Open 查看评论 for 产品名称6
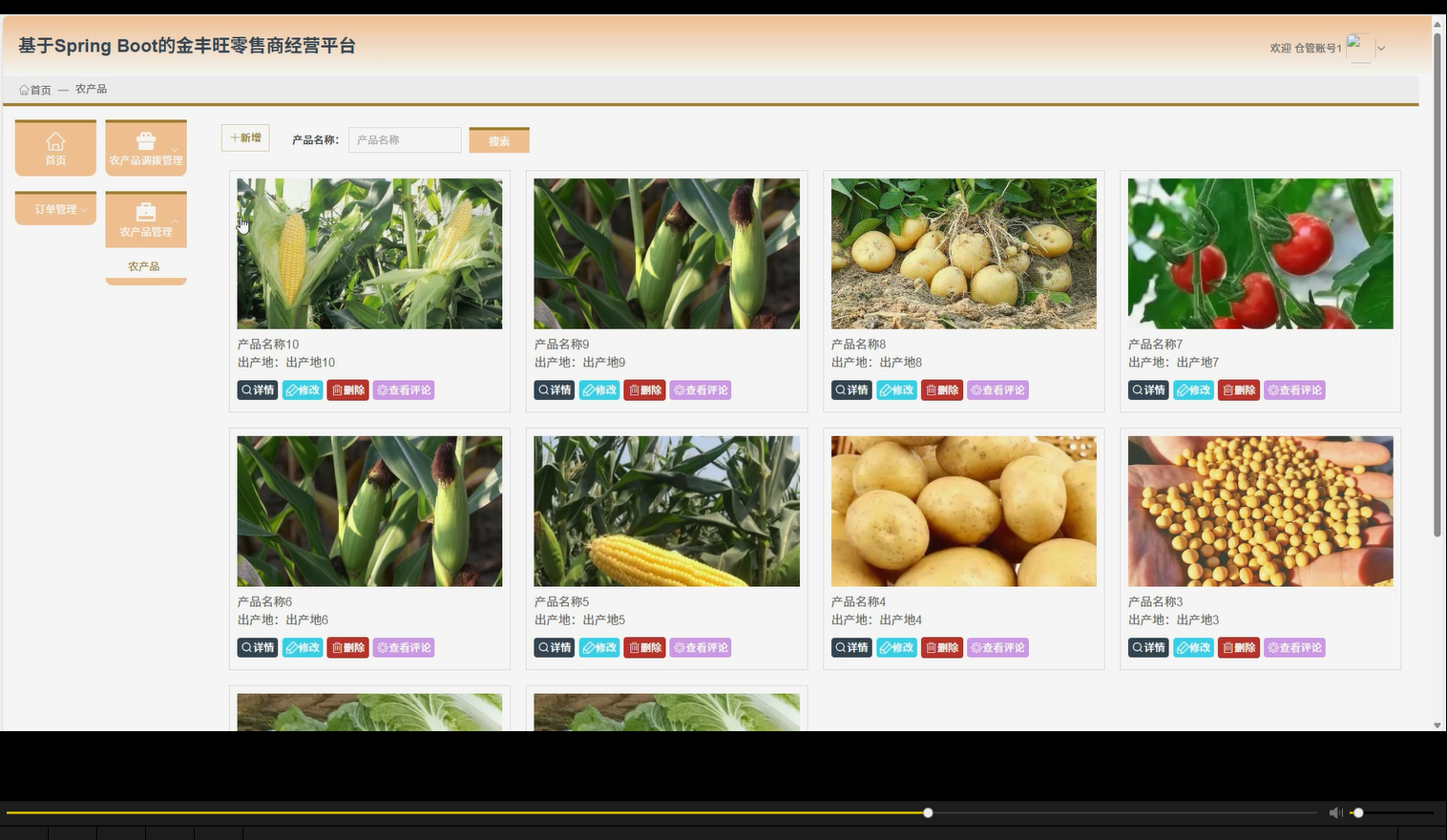This screenshot has height=840, width=1447. tap(404, 648)
